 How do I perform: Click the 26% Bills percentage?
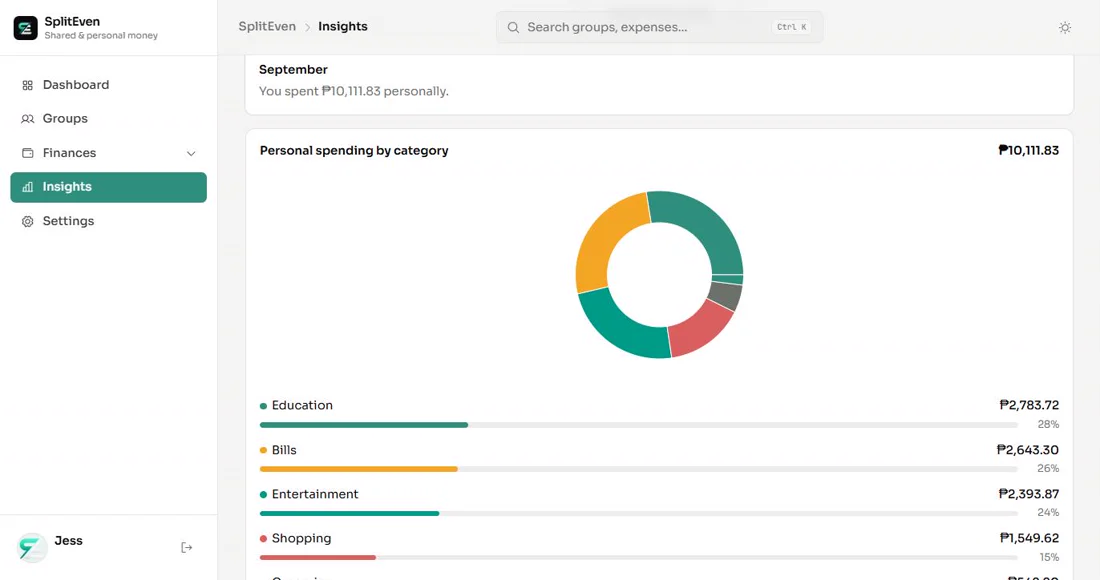coord(1048,468)
